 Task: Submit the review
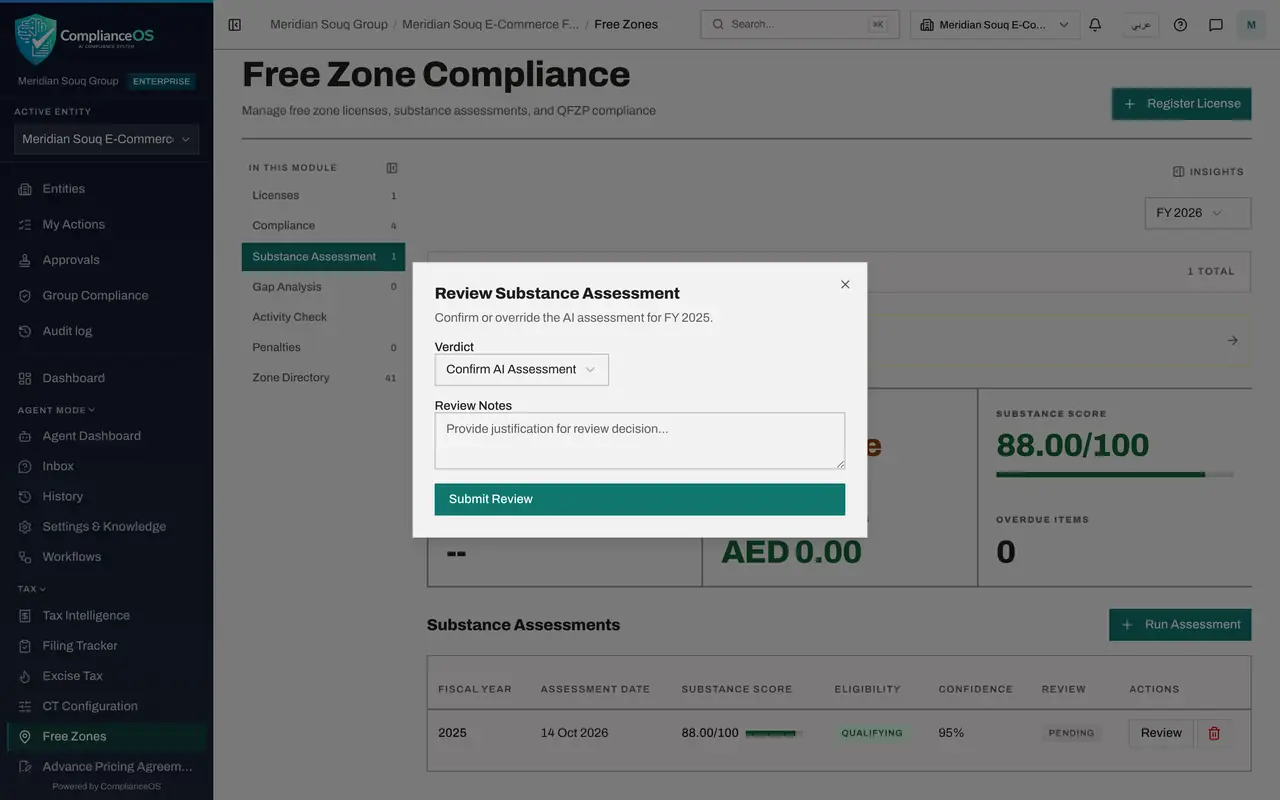click(x=640, y=500)
